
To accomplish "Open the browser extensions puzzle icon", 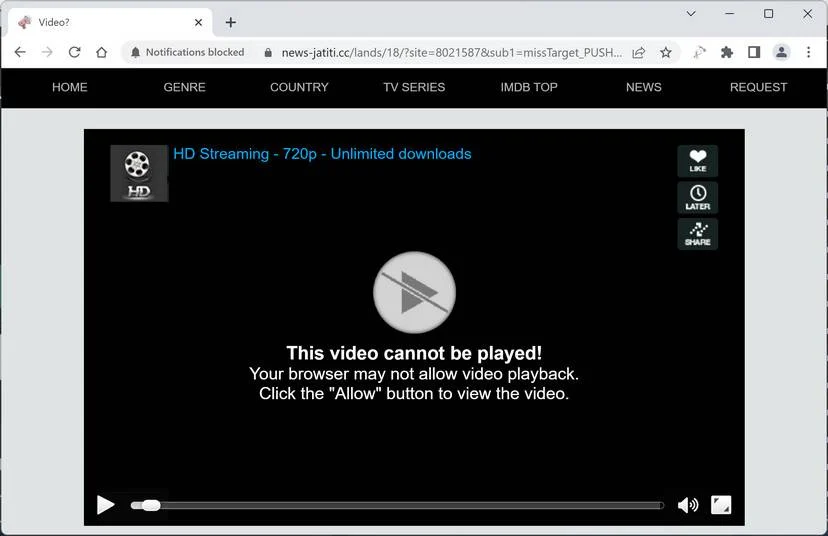I will pyautogui.click(x=727, y=52).
